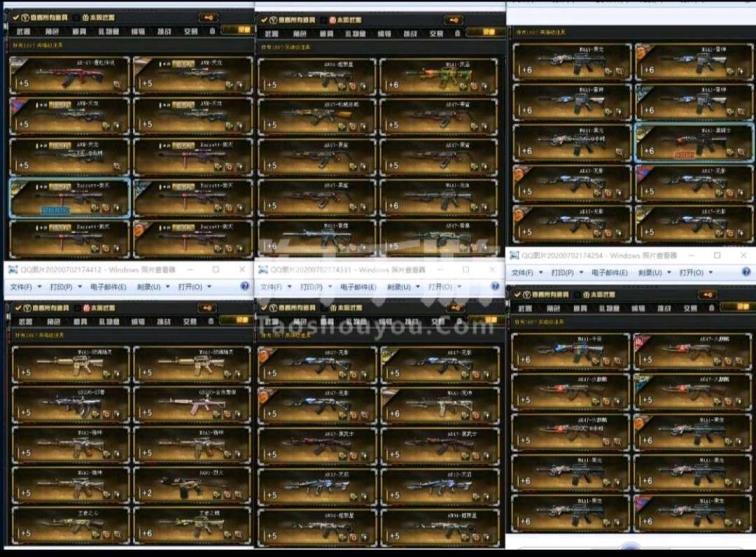756x557 pixels.
Task: Click the photo viewer app icon of QQ图片20200702174331 window
Action: point(263,270)
